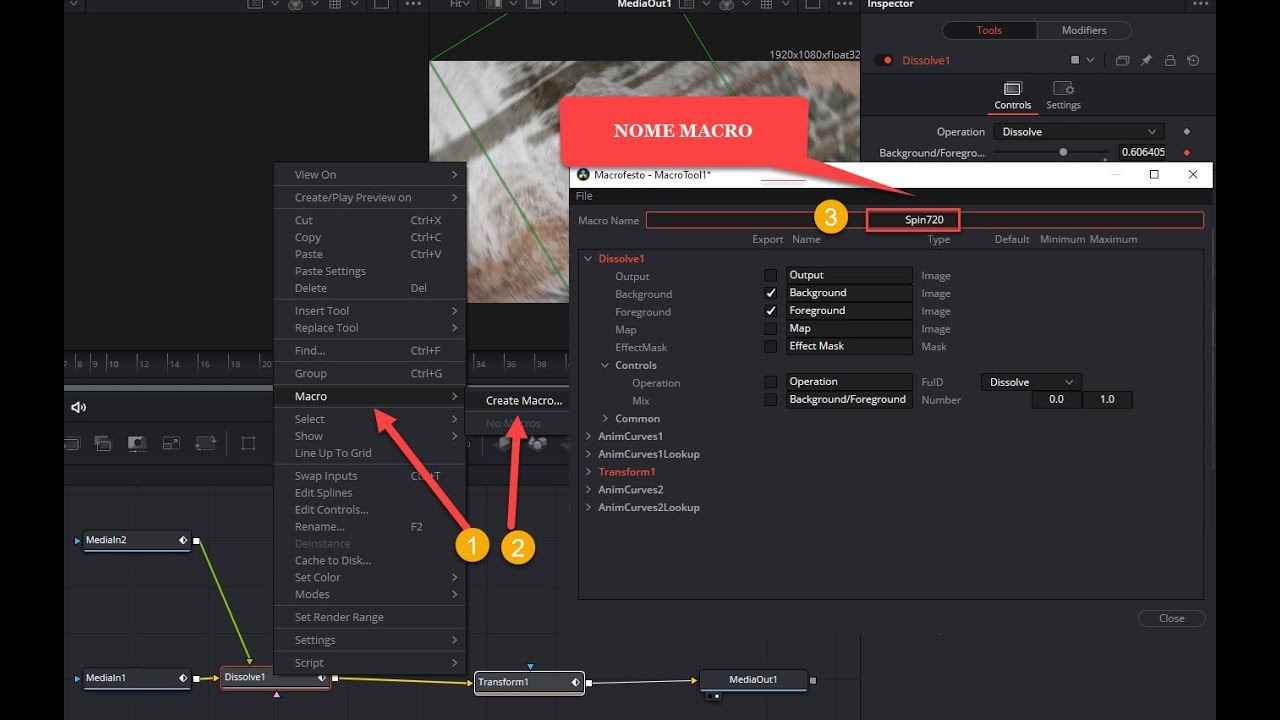Toggle the Dissolve1 enable switch in Inspector
Screen dimensions: 1280x720
(884, 60)
